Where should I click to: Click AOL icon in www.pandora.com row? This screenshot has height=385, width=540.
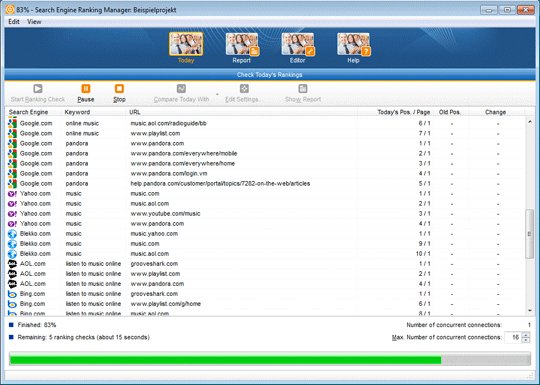point(12,284)
